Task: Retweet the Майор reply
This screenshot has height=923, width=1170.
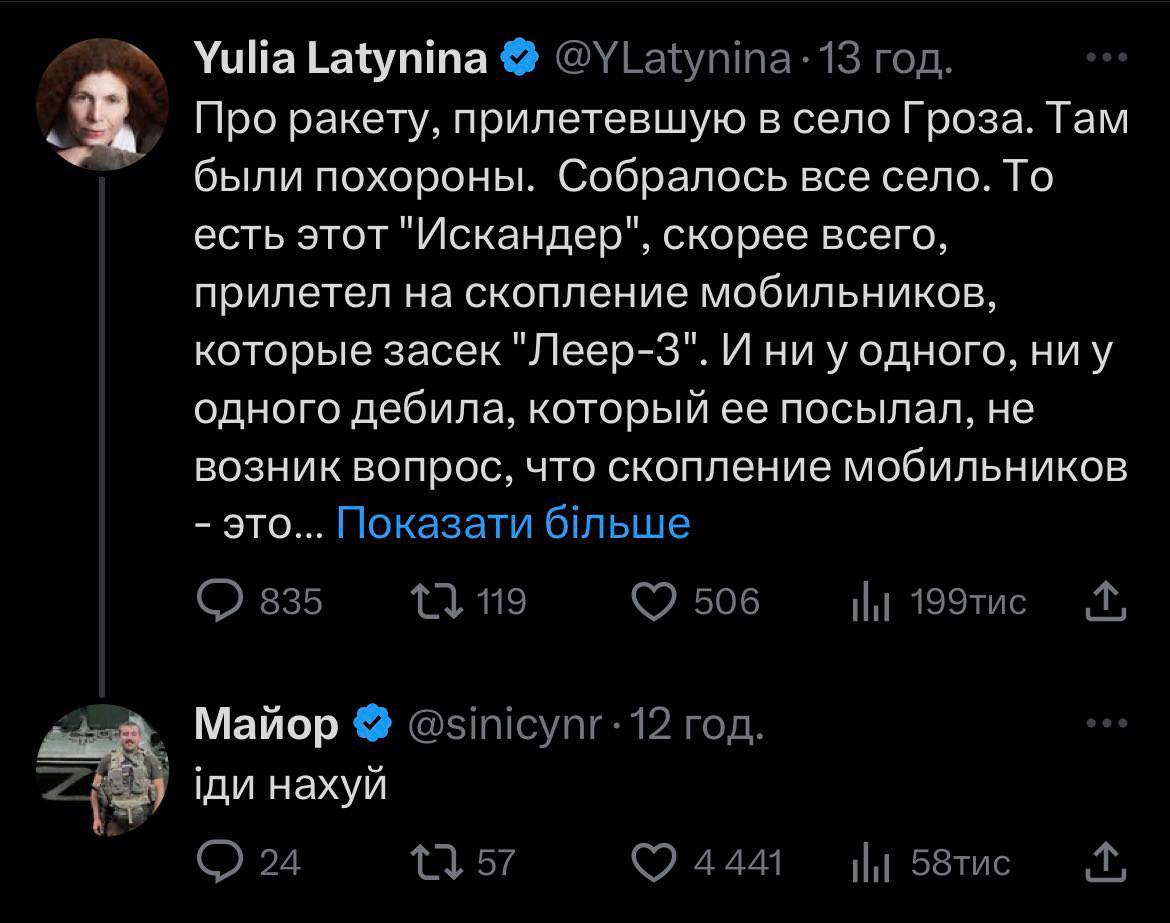Action: 433,862
